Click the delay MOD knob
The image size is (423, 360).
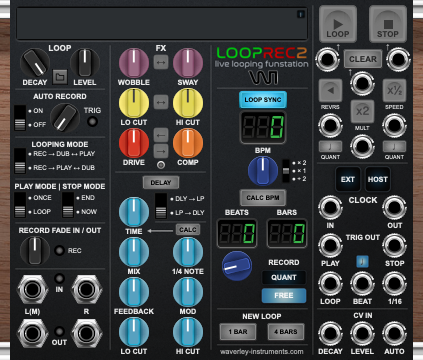tap(188, 292)
